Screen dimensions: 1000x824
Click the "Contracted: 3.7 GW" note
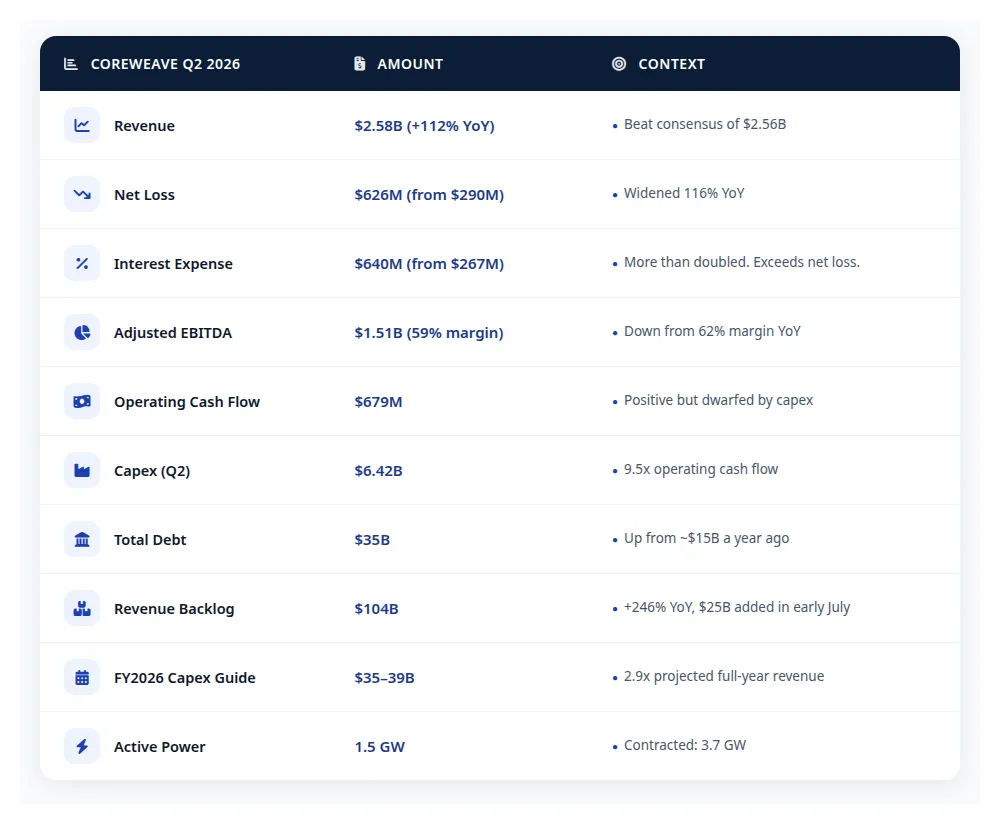click(x=684, y=745)
